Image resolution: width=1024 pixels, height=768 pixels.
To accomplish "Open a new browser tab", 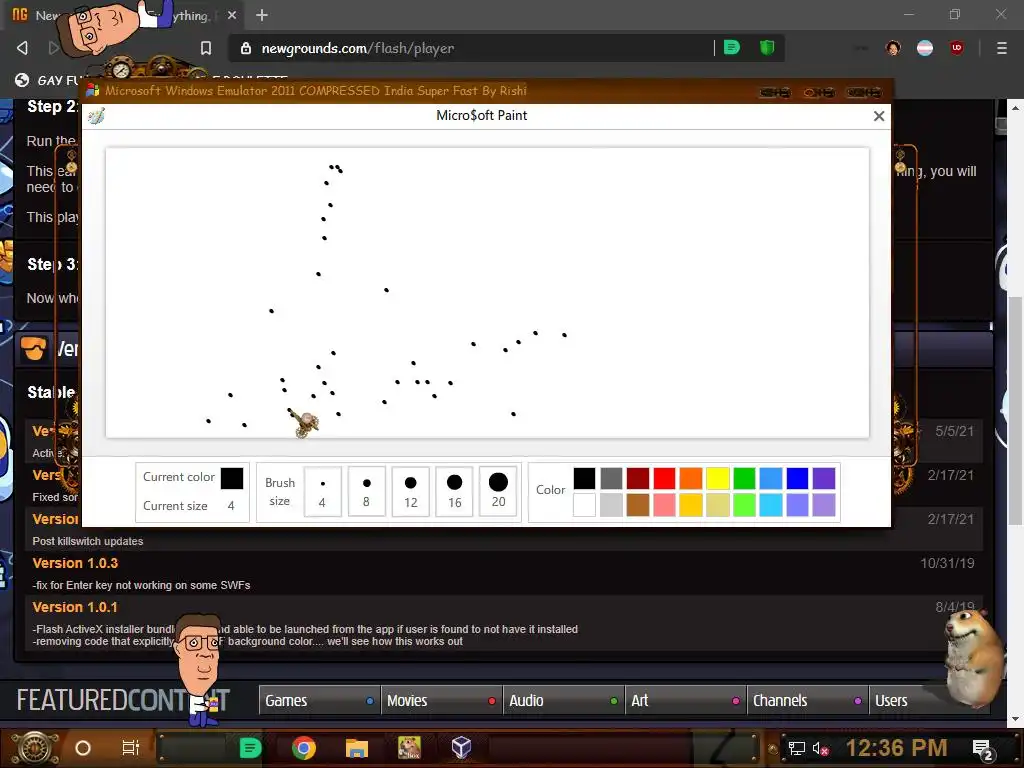I will click(262, 15).
